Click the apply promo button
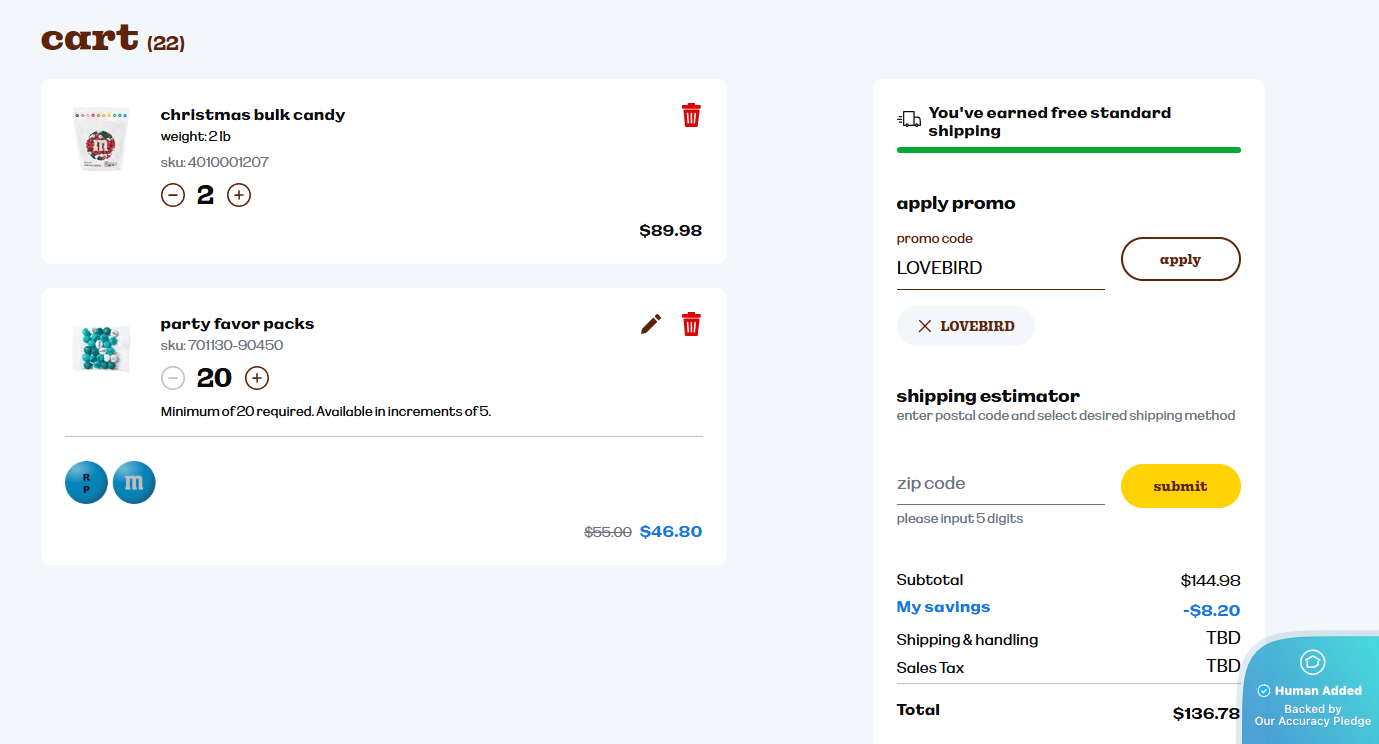1379x744 pixels. pos(1180,259)
